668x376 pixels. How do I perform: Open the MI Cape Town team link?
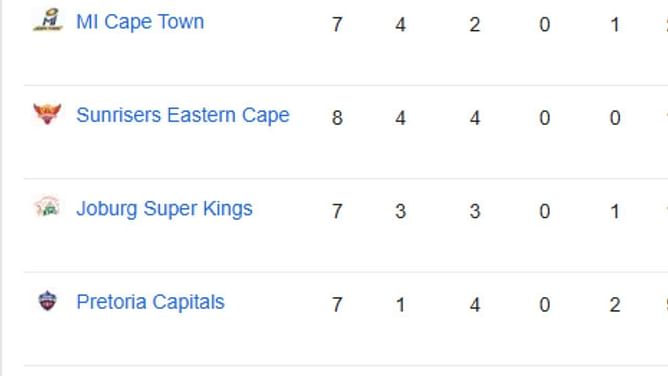(x=140, y=22)
